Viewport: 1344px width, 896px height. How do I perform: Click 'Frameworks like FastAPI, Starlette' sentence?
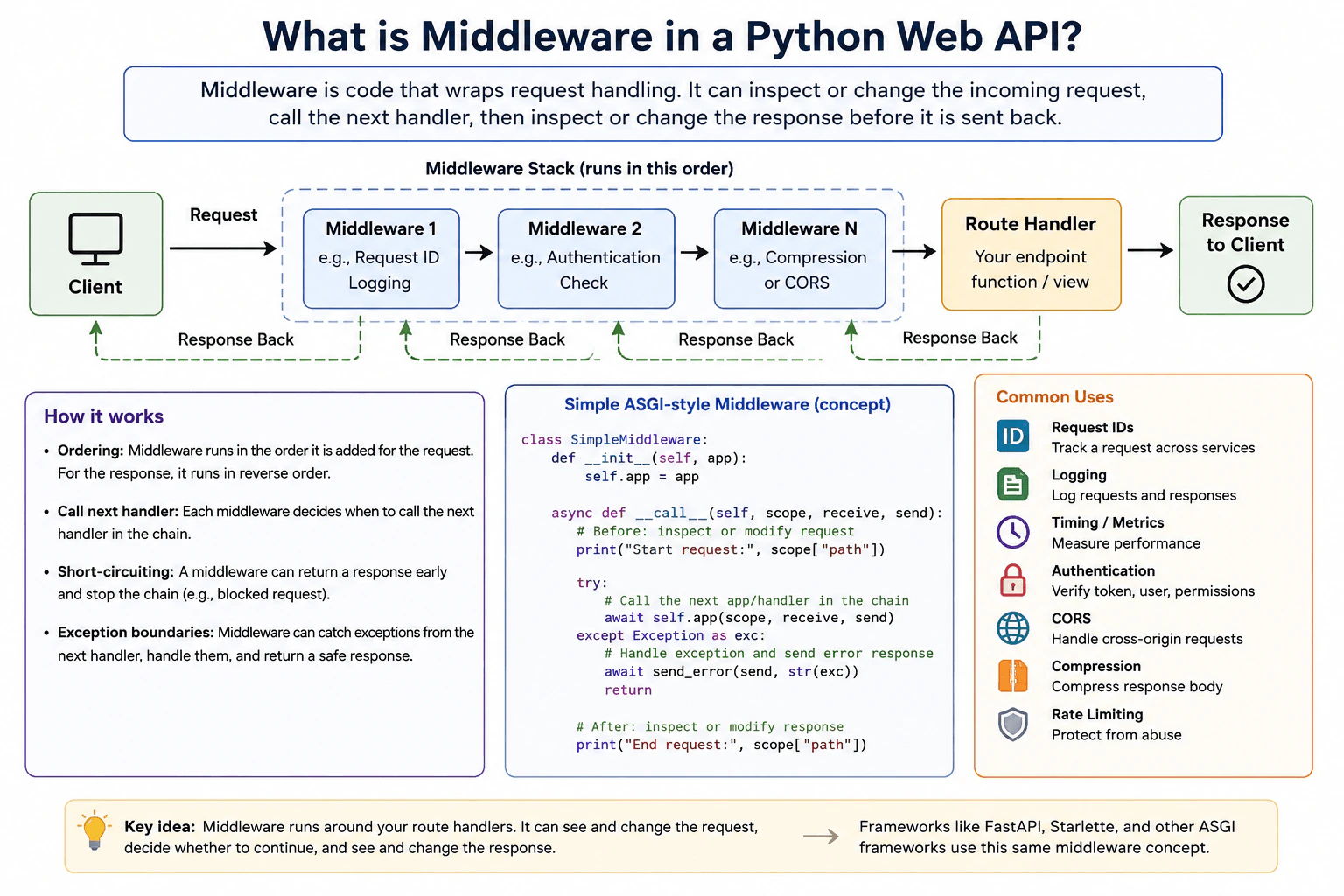click(1046, 836)
